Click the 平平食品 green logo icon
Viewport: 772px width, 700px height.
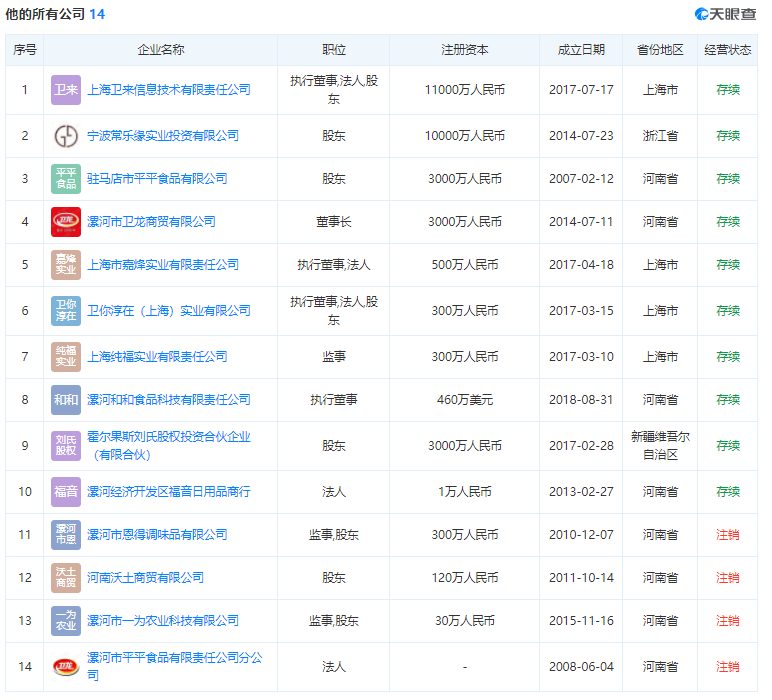click(66, 179)
